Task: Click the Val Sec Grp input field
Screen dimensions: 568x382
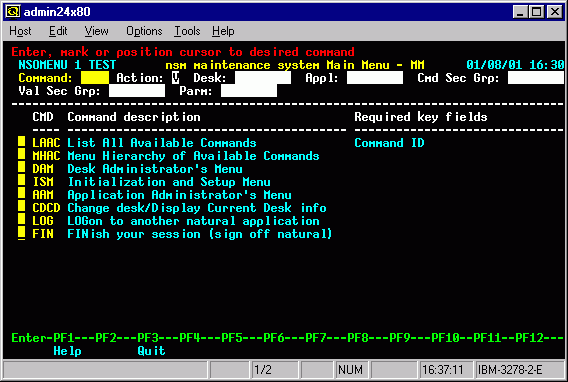Action: pos(137,91)
